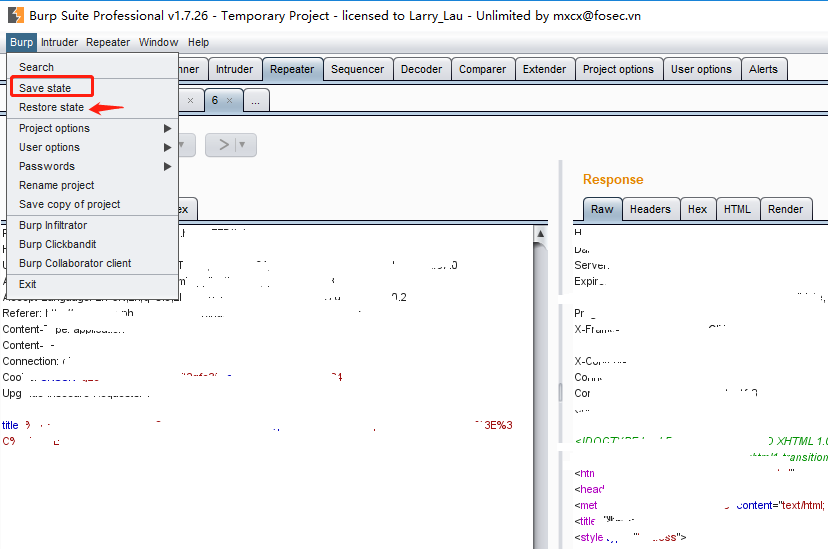The width and height of the screenshot is (828, 549).
Task: Click the Connection header line
Action: (x=36, y=361)
